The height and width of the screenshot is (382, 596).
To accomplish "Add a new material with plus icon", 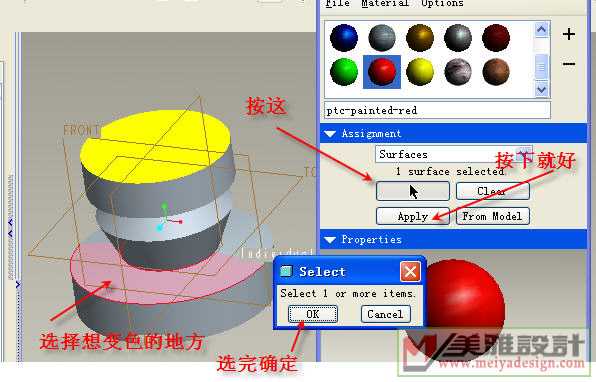I will click(x=569, y=34).
